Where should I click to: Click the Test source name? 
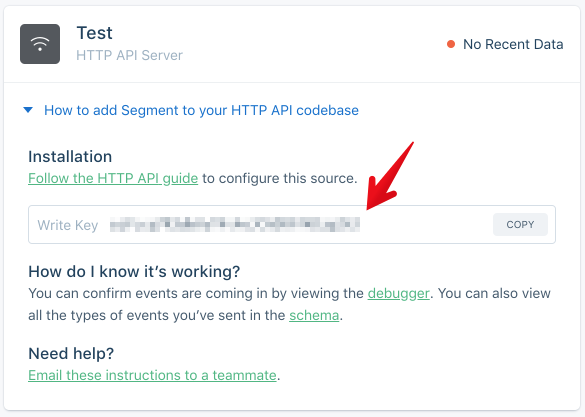click(x=94, y=33)
